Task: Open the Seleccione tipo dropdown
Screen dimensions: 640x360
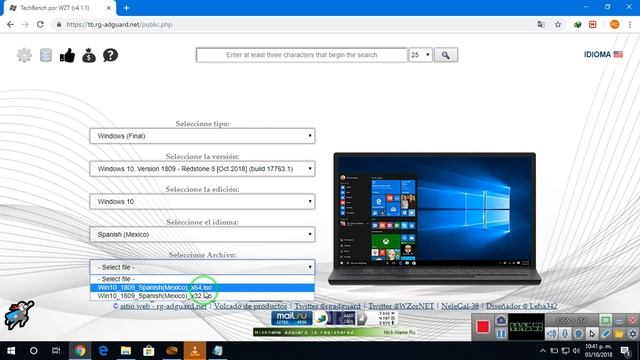Action: coord(202,136)
